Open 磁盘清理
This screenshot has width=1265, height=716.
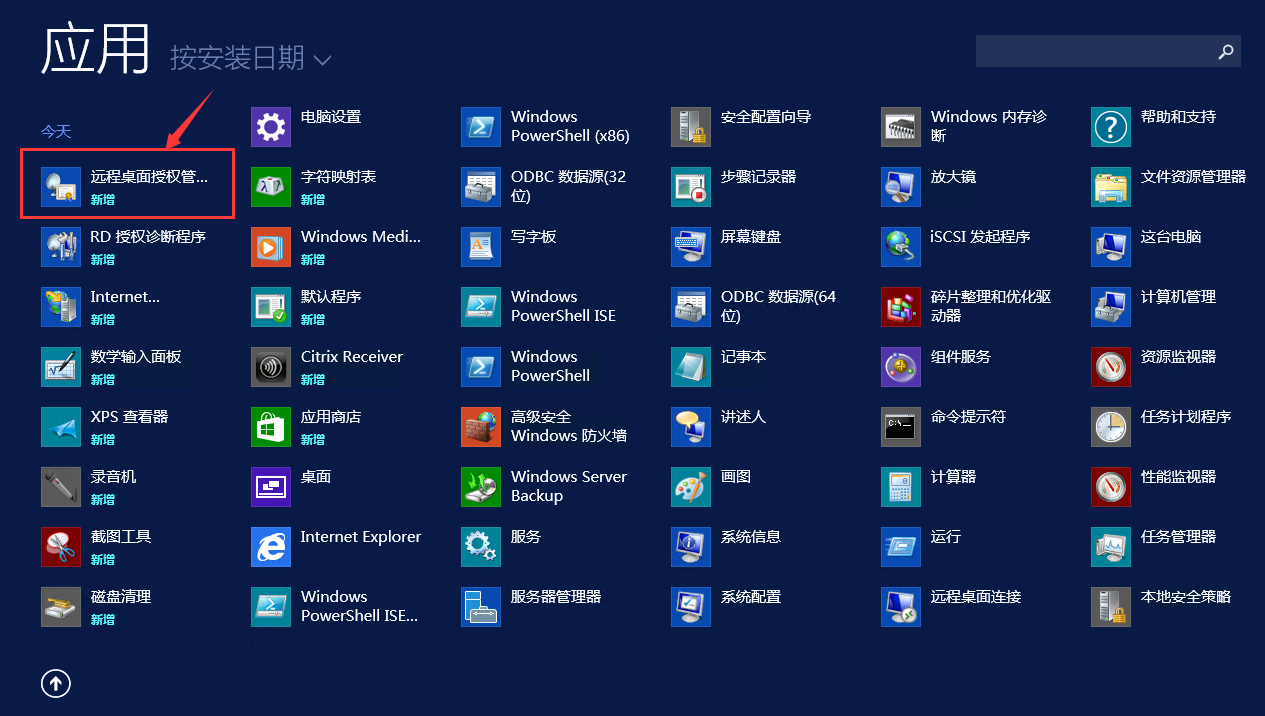coord(97,607)
